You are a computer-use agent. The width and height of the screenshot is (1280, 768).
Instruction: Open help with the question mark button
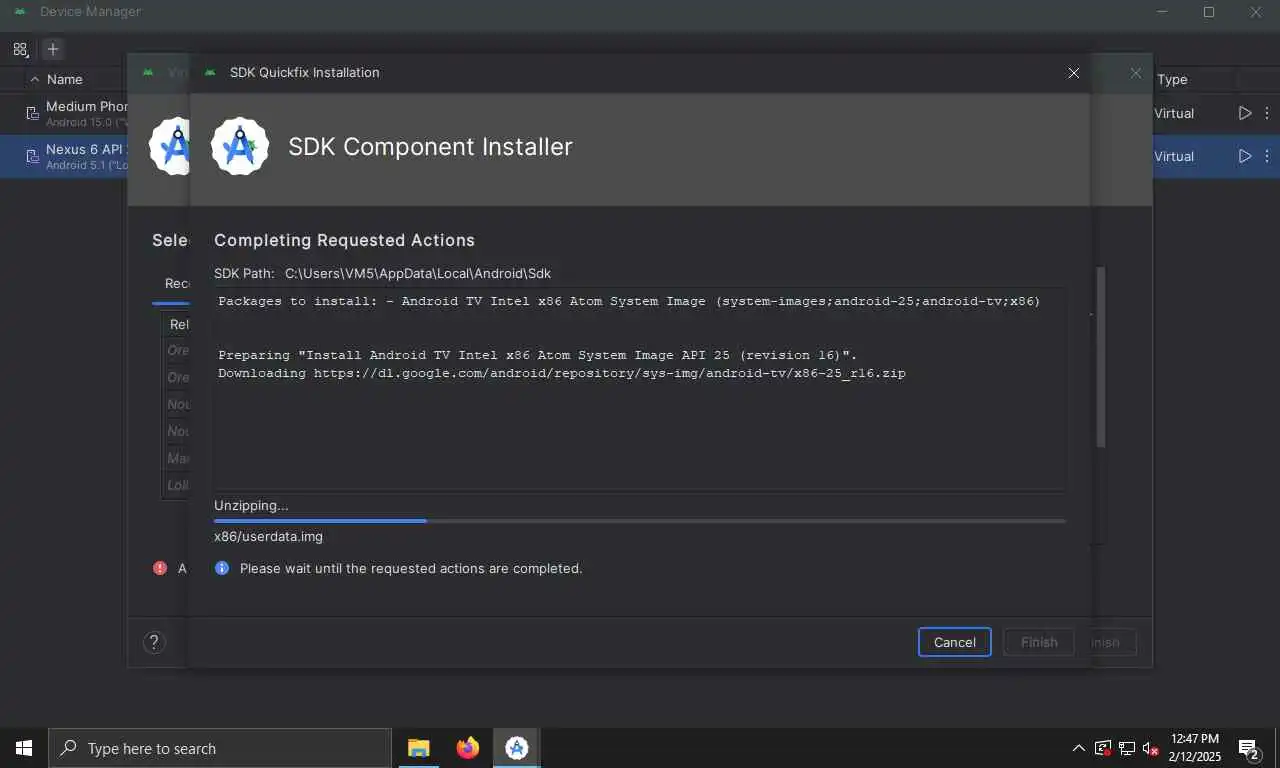coord(154,642)
